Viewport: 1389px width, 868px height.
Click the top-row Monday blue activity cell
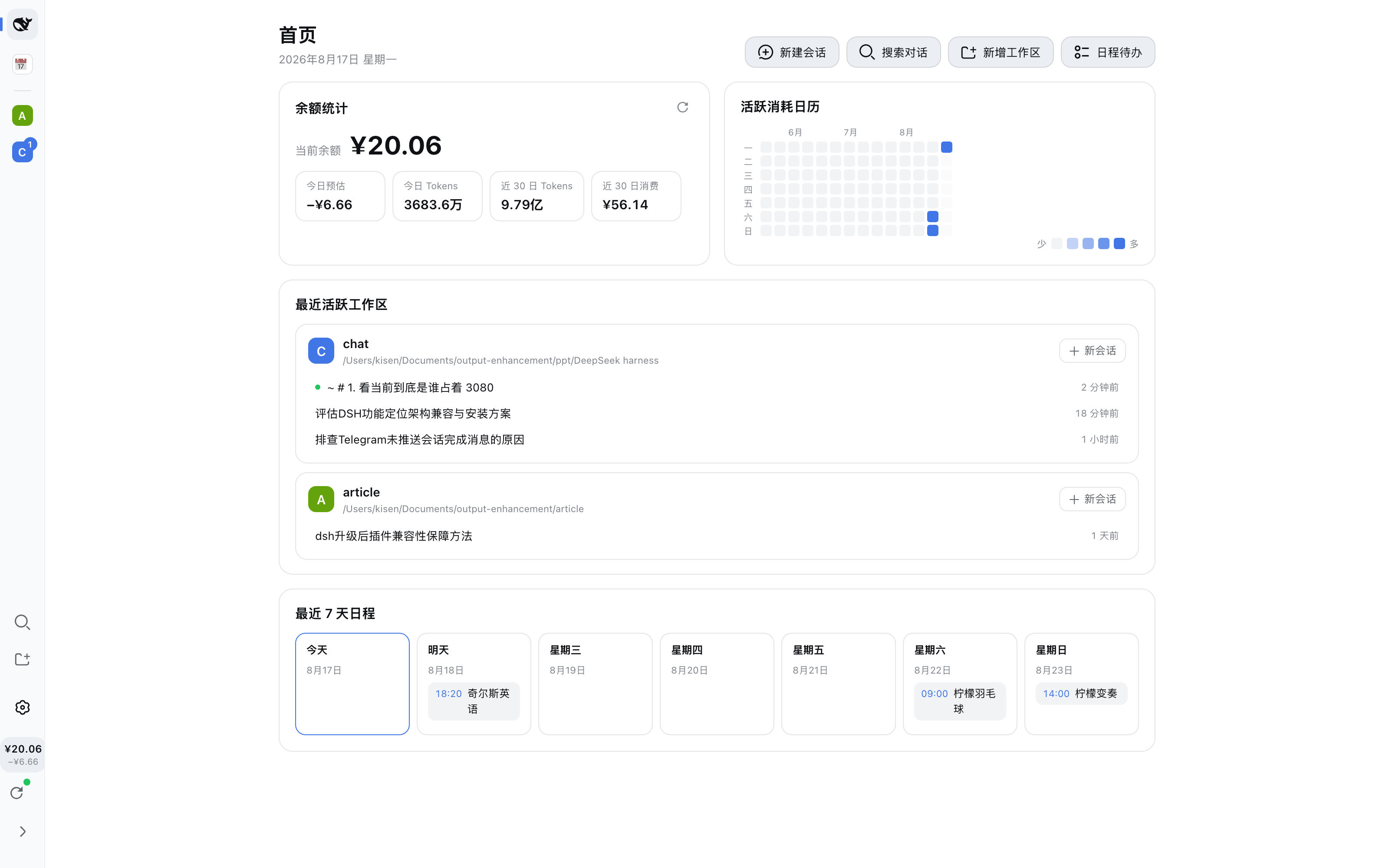(946, 147)
